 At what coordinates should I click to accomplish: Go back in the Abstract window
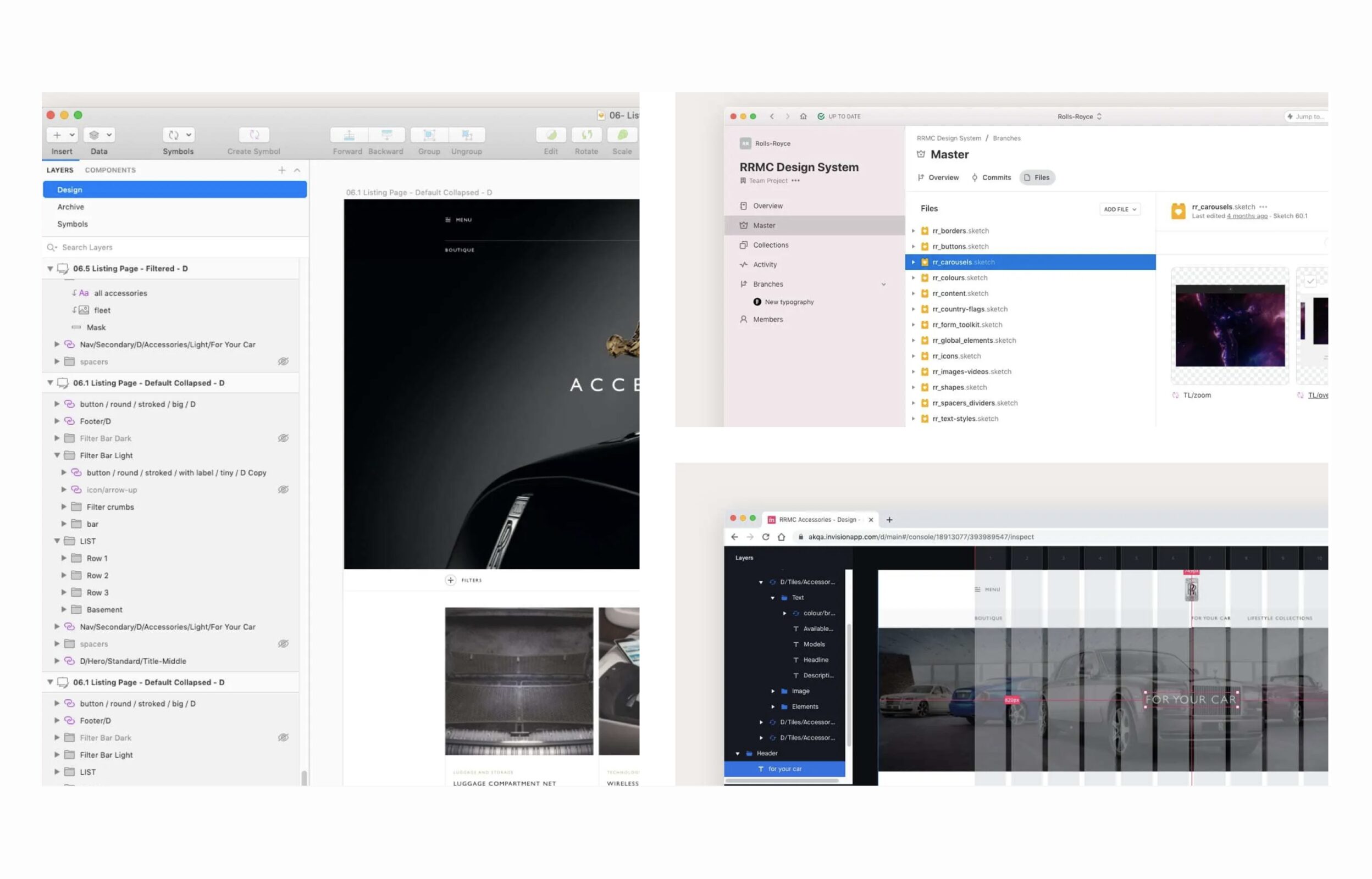[772, 116]
